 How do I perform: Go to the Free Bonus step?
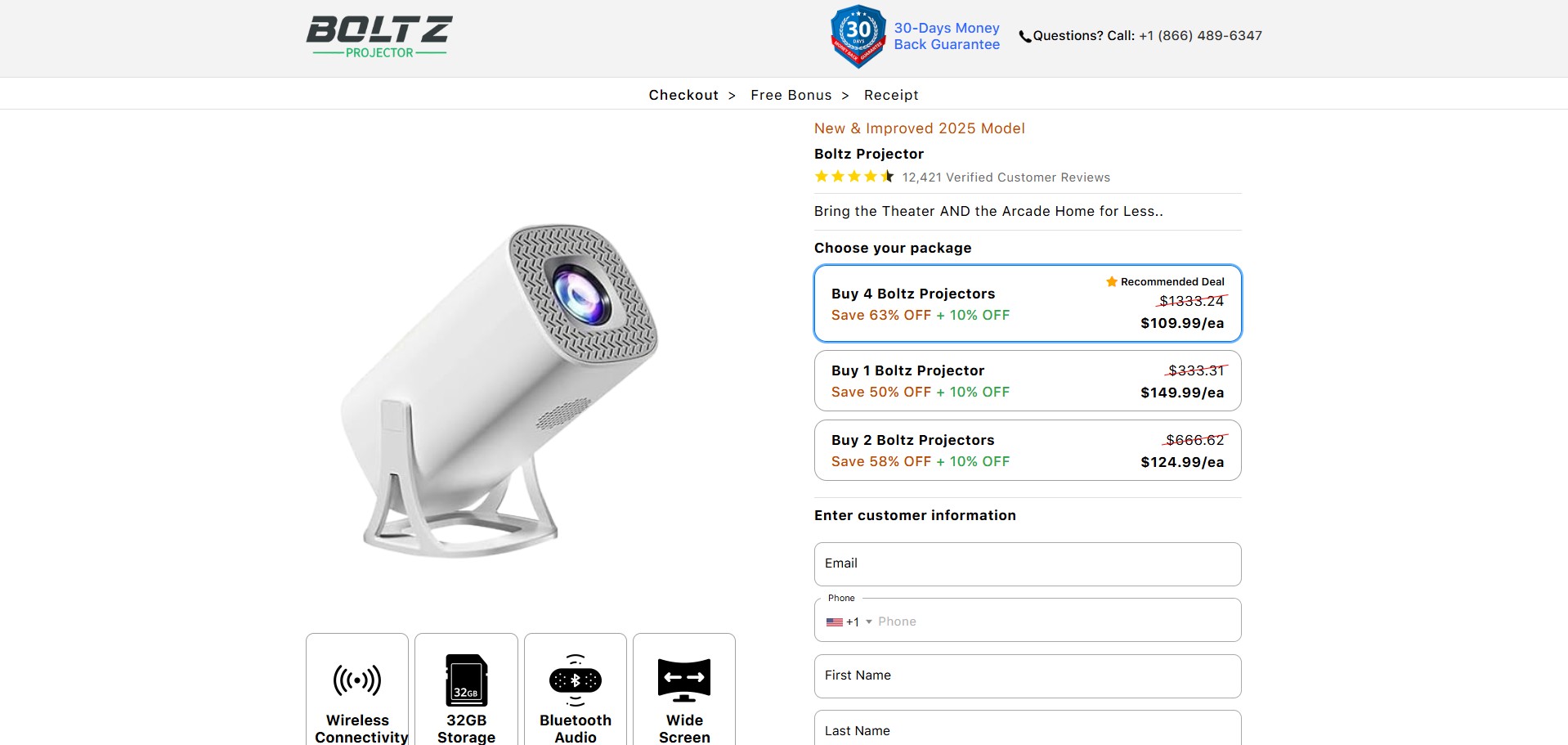click(x=791, y=95)
